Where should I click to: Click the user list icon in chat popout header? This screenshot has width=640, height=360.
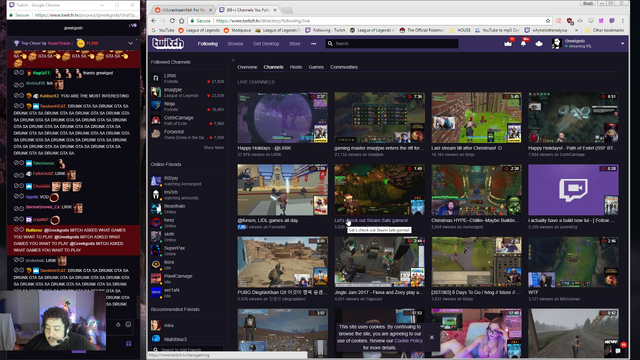[x=133, y=25]
